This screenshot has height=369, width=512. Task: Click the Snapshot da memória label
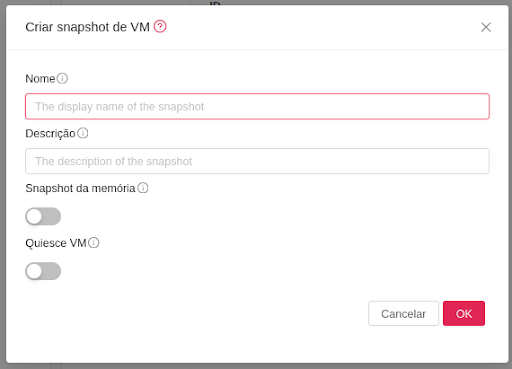(80, 188)
